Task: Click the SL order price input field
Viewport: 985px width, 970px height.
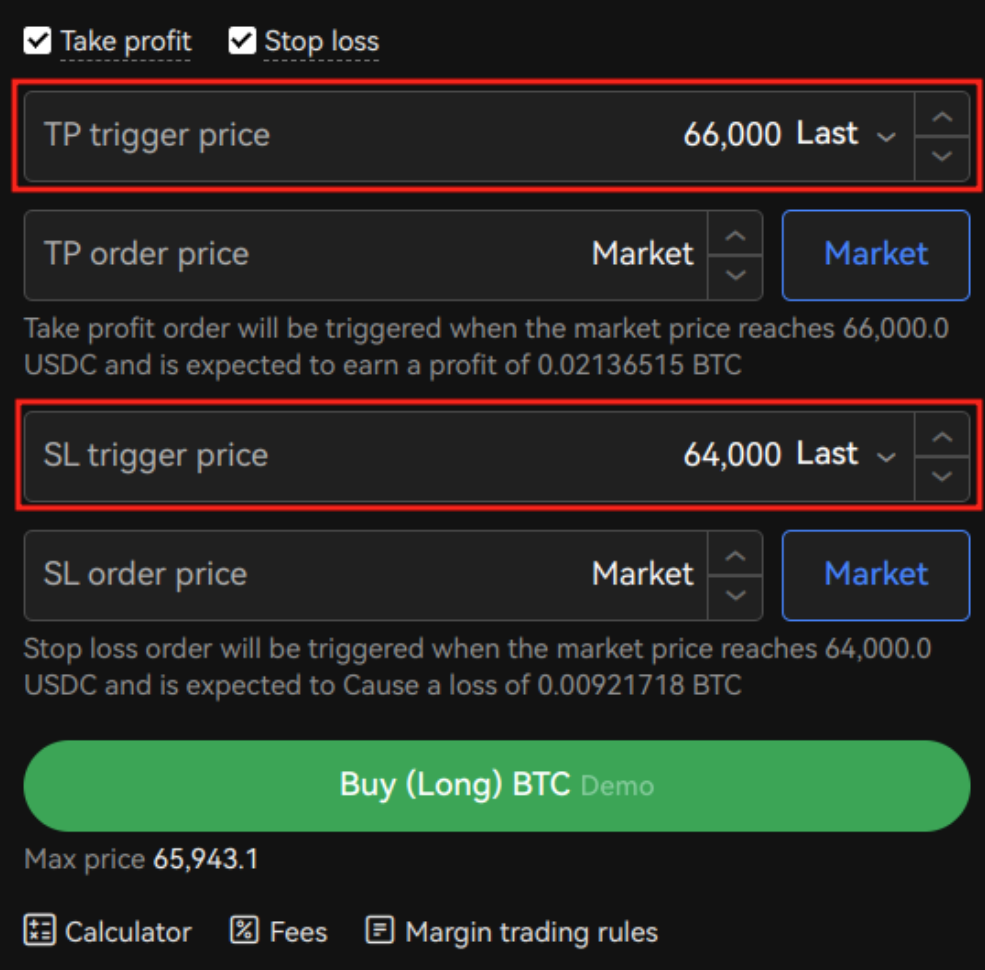Action: pyautogui.click(x=366, y=575)
